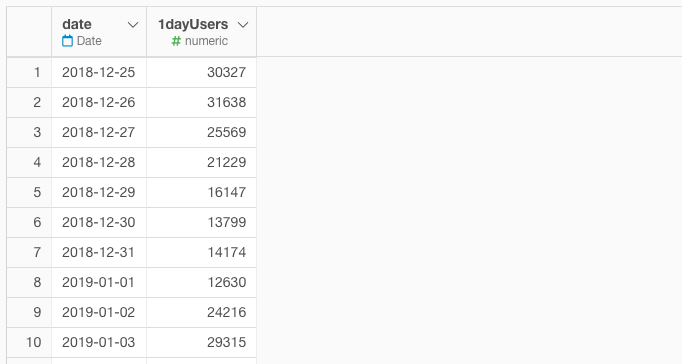The image size is (682, 364).
Task: Click the Date calendar type icon
Action: tap(67, 41)
